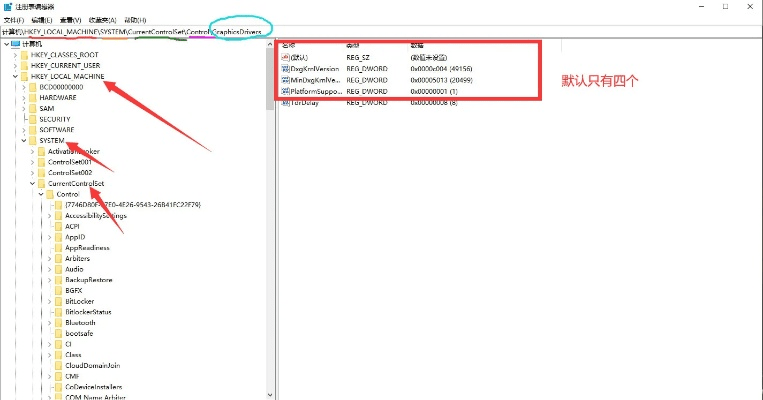763x400 pixels.
Task: Expand the HKEY_CURRENT_USER node
Action: click(x=15, y=65)
